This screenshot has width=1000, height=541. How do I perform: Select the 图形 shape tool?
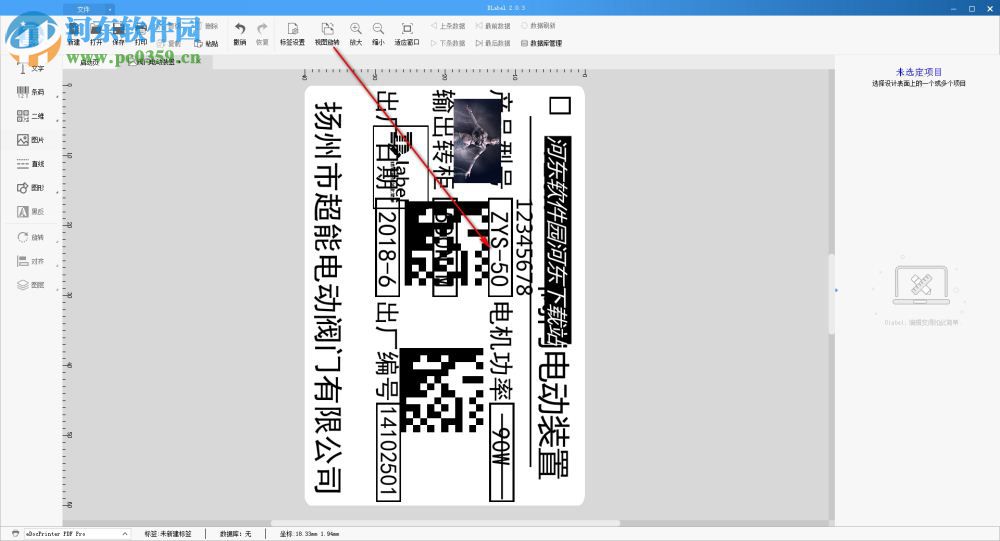[x=30, y=188]
